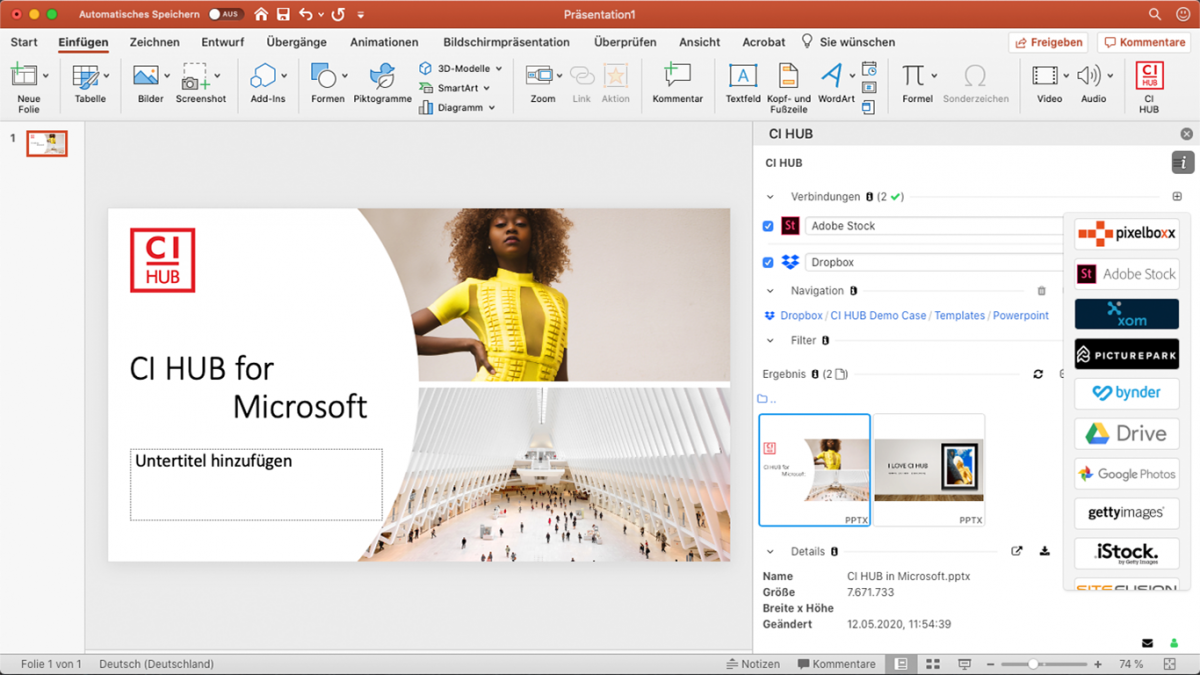This screenshot has width=1200, height=675.
Task: Select the bynder connector logo
Action: (x=1126, y=393)
